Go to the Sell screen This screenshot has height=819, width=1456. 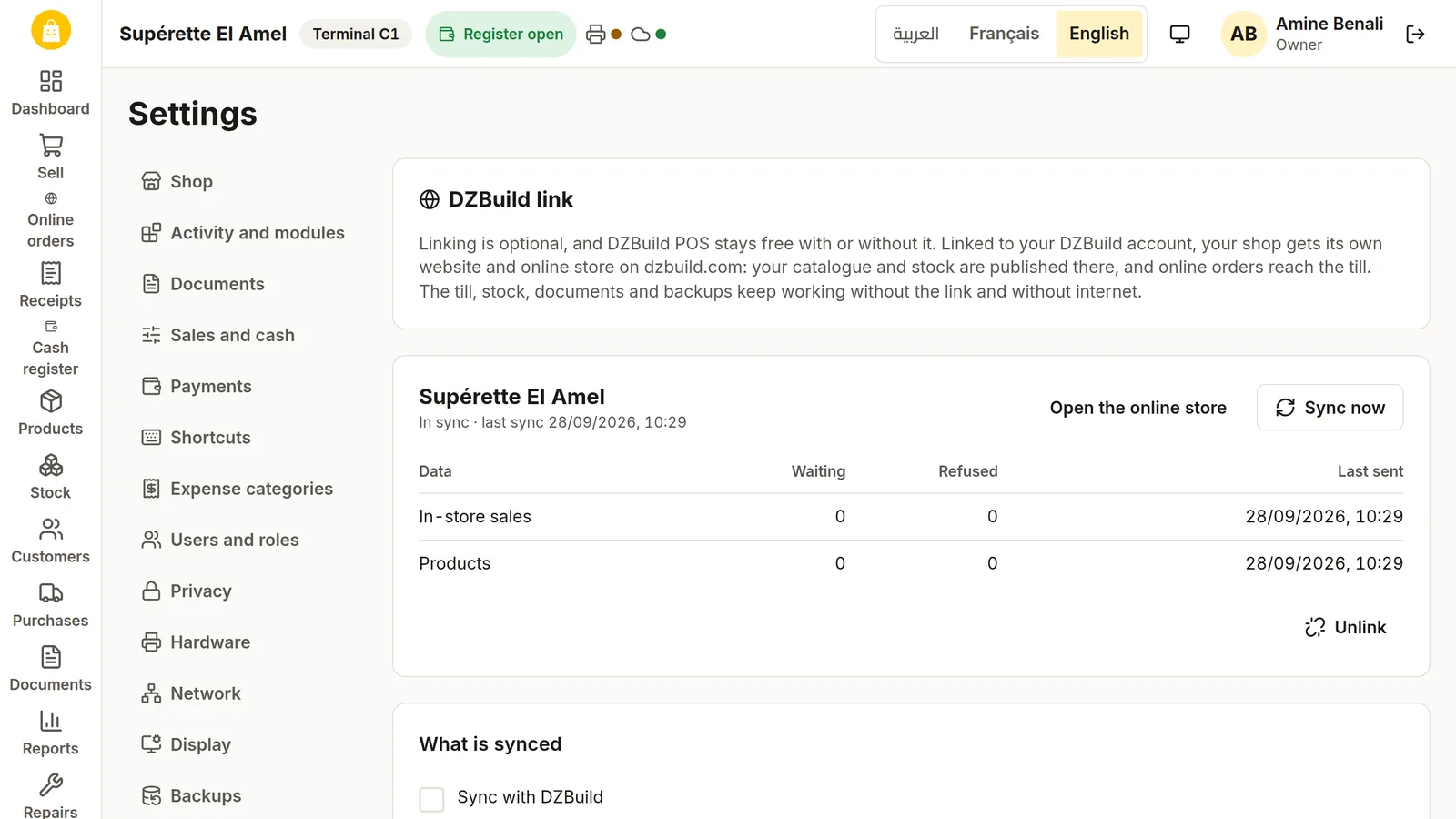(51, 157)
